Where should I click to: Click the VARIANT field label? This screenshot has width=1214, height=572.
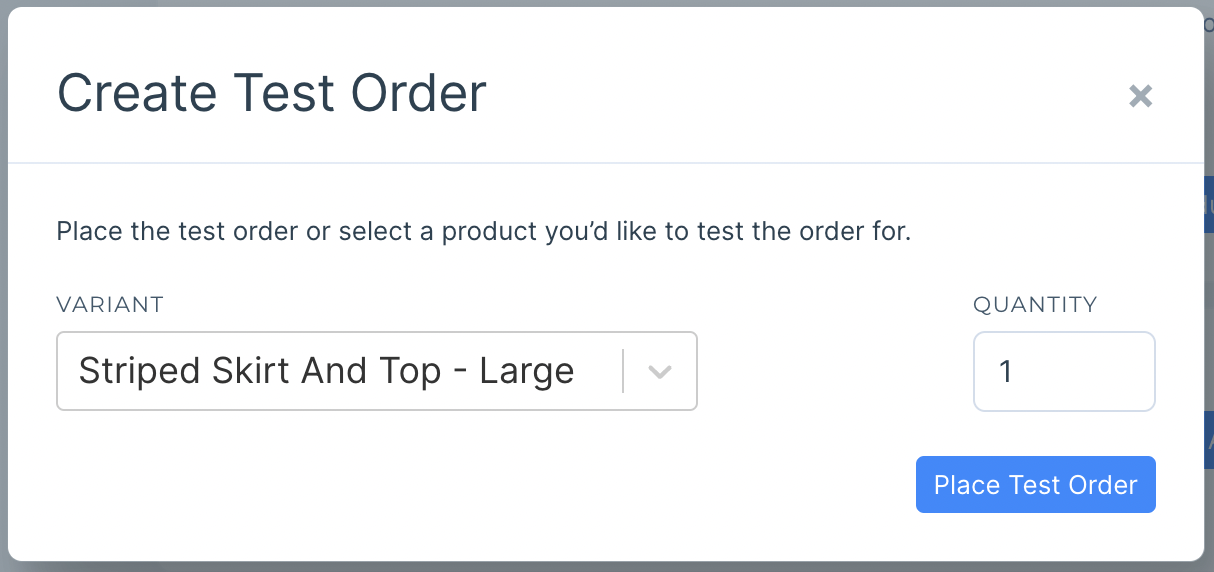(x=110, y=304)
